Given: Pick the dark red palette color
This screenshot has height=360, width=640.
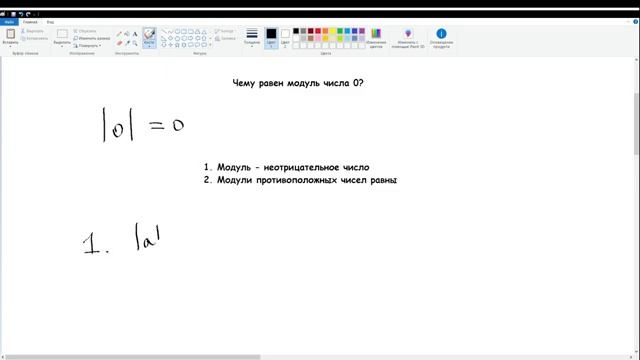Looking at the screenshot, I should click(x=311, y=31).
